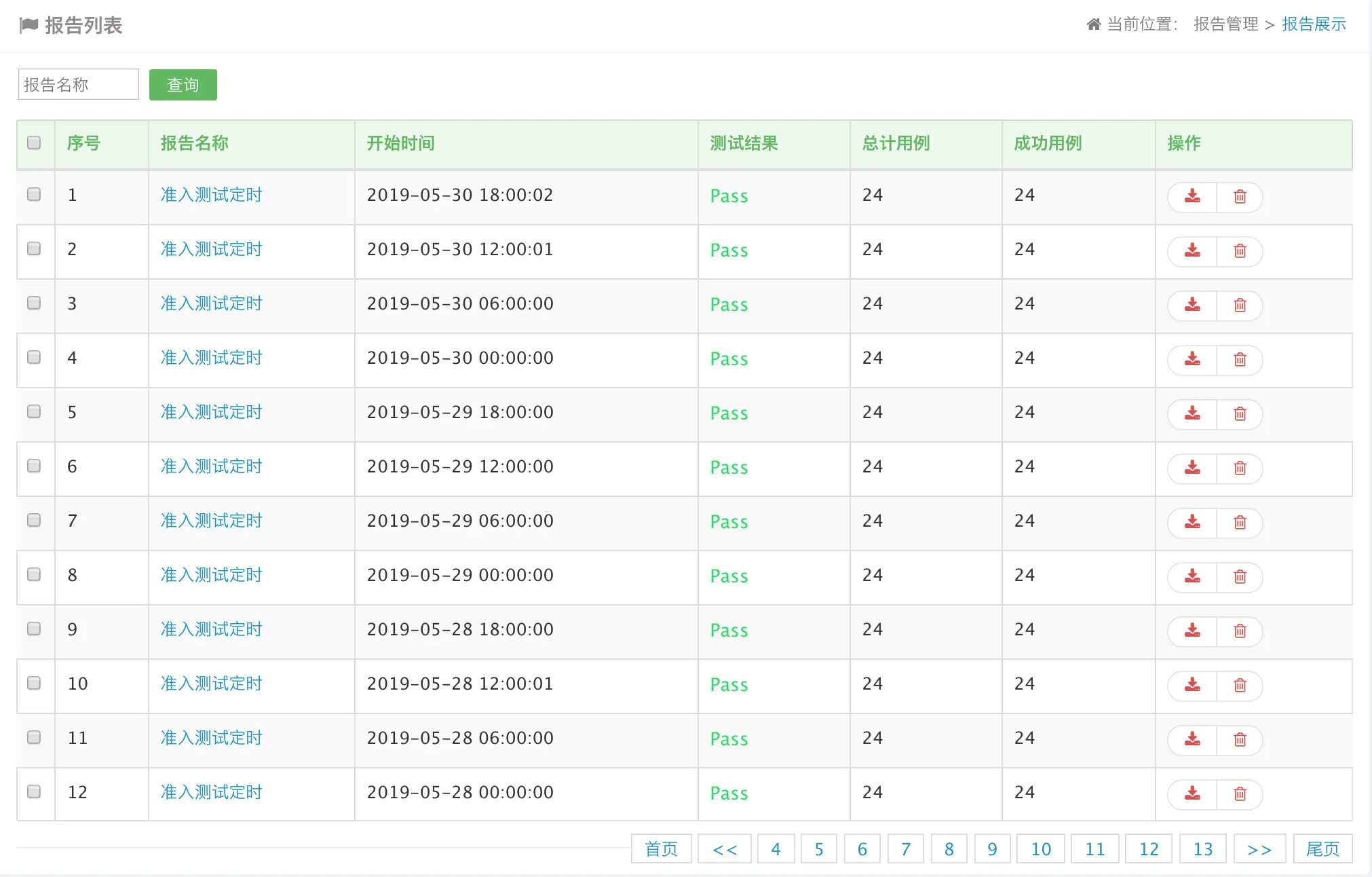Download report in row 4
This screenshot has height=877, width=1372.
[1192, 360]
